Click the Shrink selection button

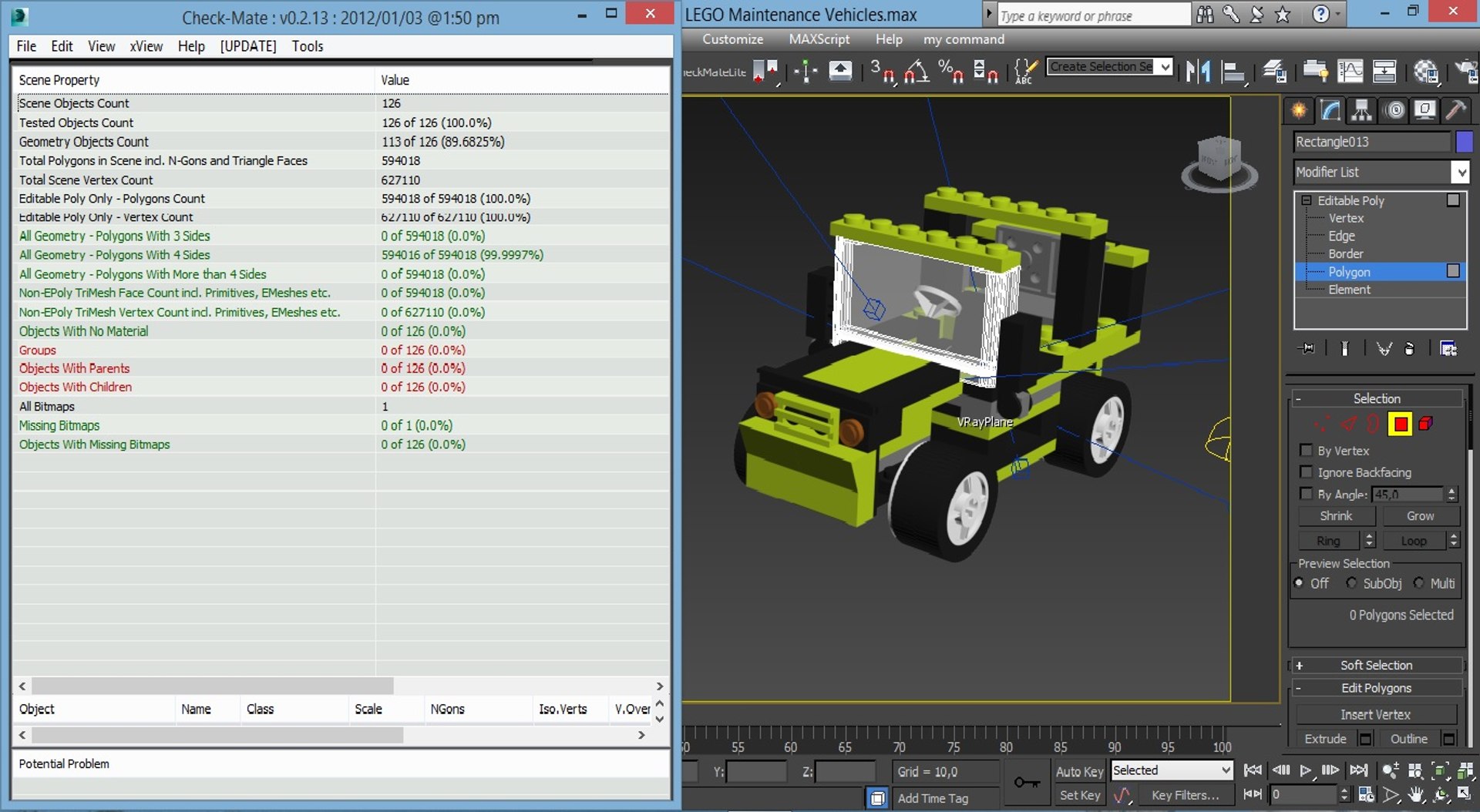(x=1336, y=516)
